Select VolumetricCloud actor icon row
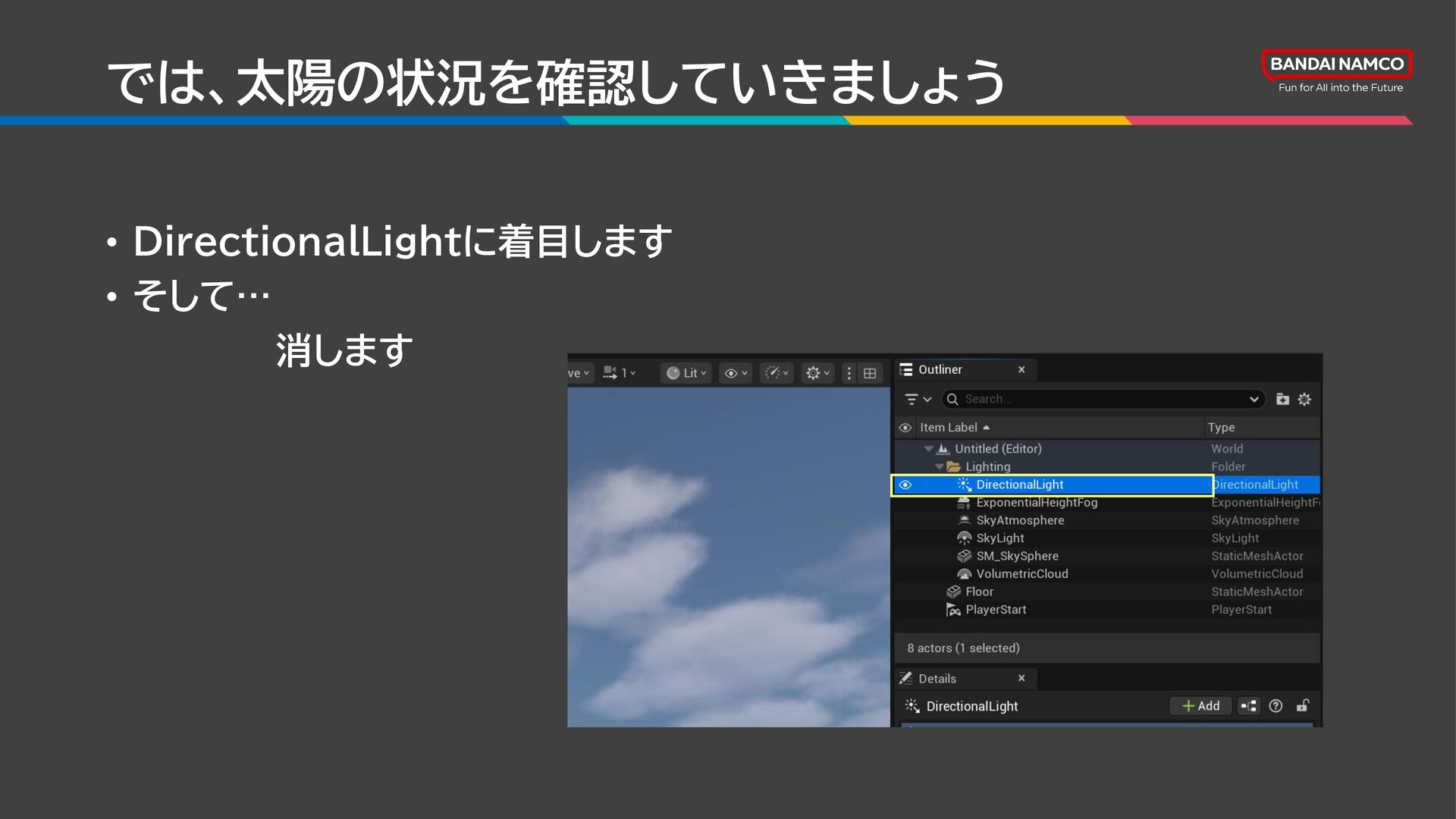 pos(1021,574)
